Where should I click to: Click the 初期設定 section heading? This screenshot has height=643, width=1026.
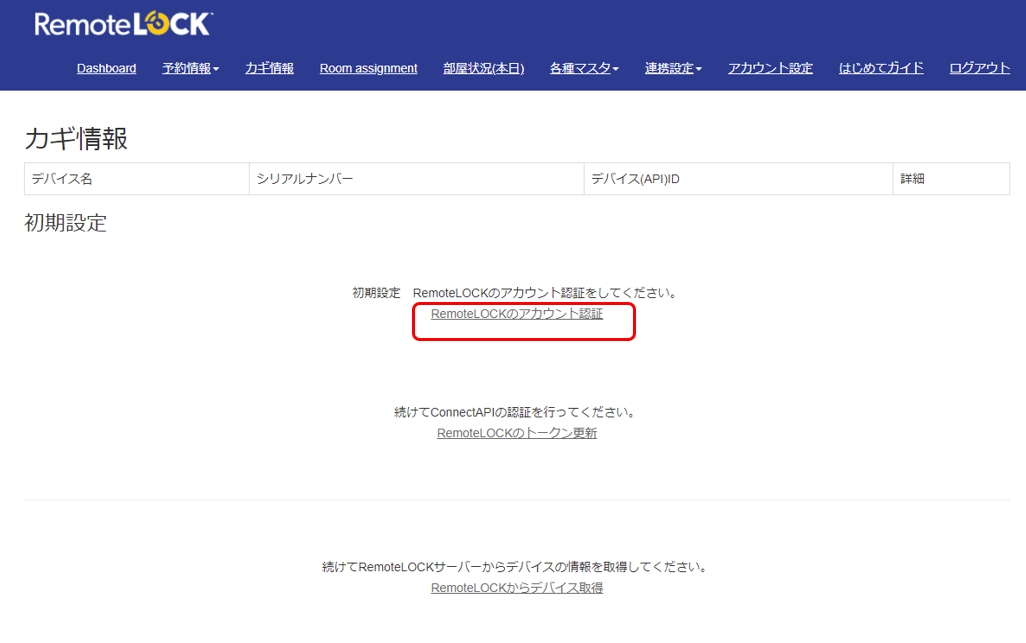(x=65, y=223)
